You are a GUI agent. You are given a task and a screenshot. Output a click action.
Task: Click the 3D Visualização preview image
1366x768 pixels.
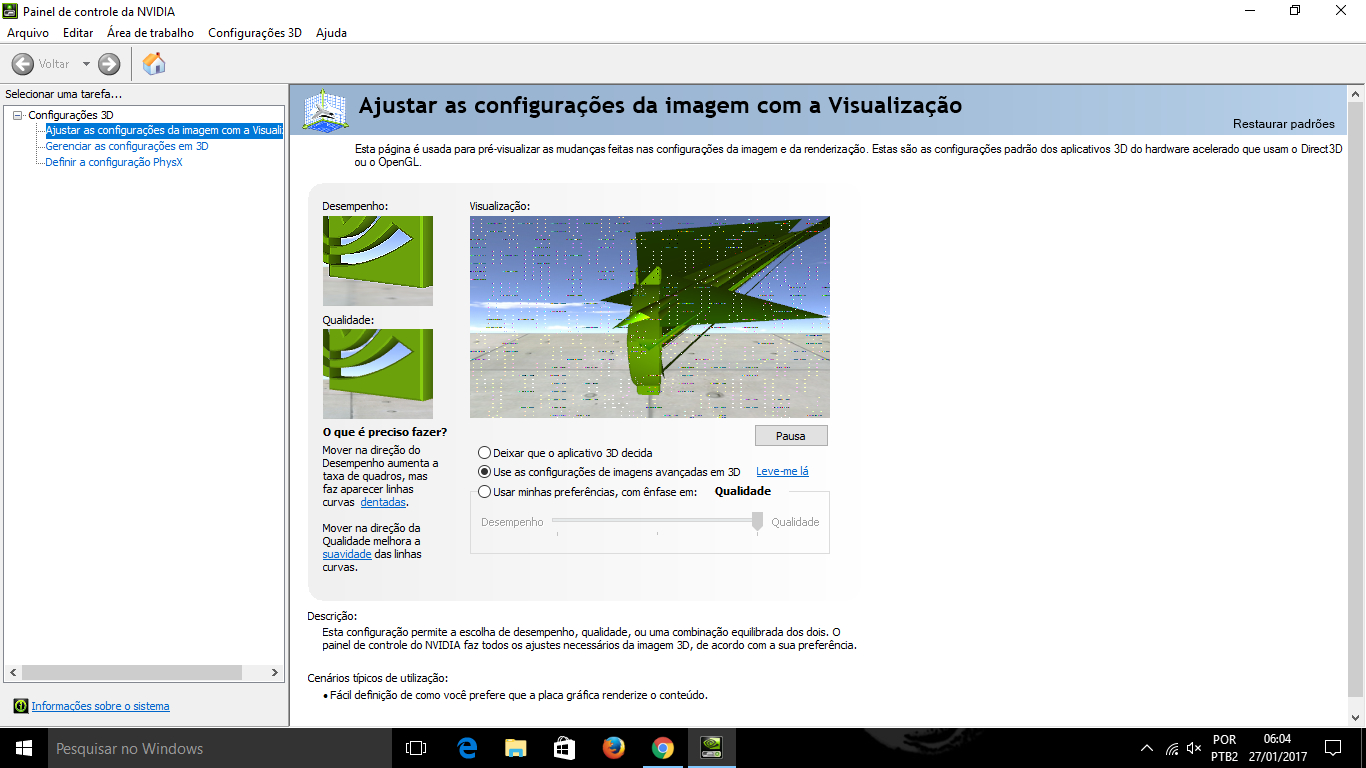pyautogui.click(x=650, y=317)
